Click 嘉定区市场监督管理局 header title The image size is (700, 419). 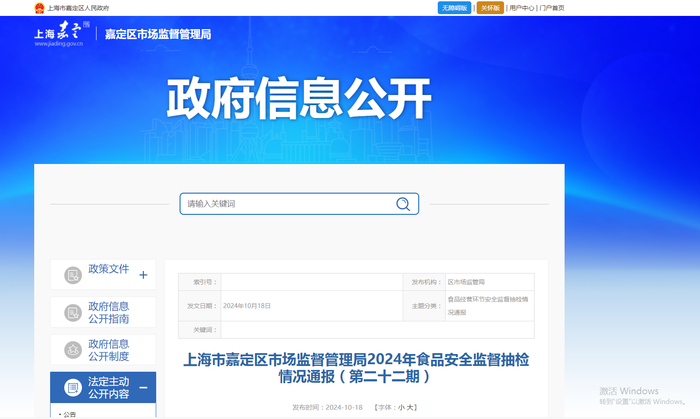tap(158, 34)
